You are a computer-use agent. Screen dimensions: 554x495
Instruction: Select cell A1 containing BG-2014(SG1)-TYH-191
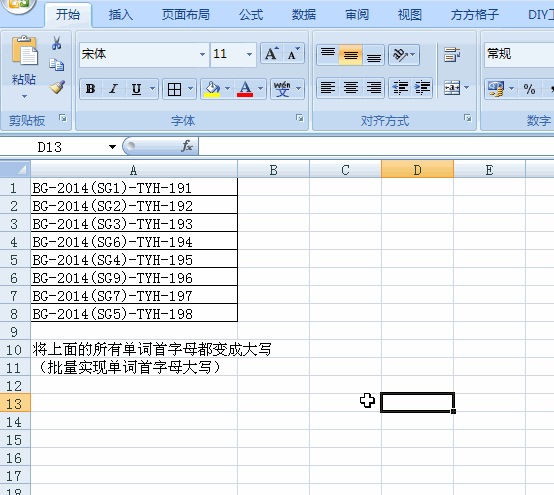[134, 187]
